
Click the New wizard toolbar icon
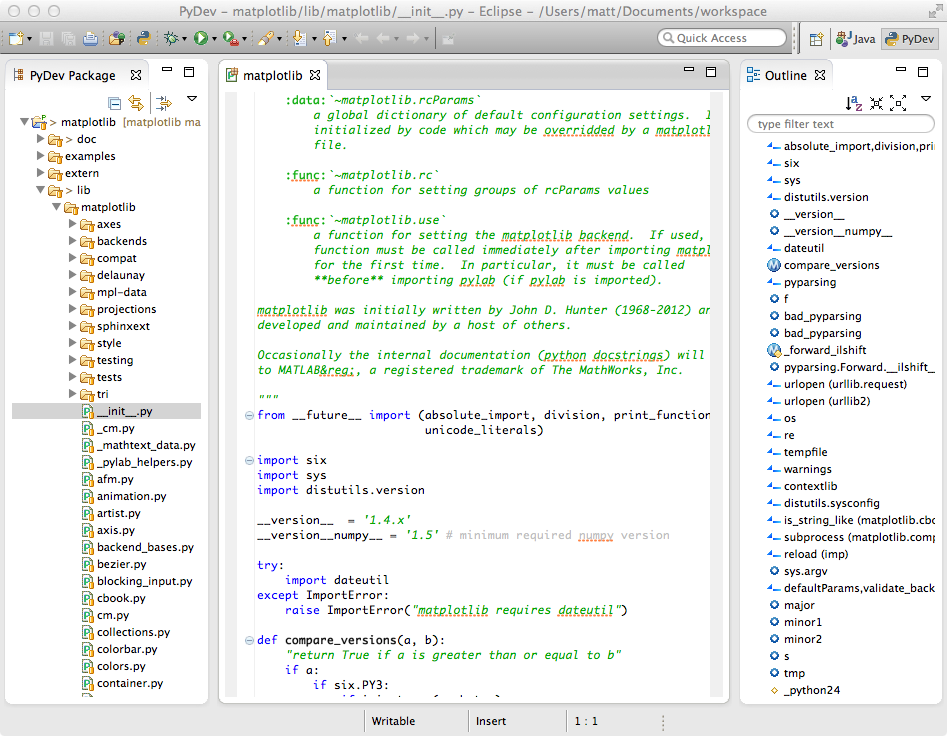tap(16, 39)
